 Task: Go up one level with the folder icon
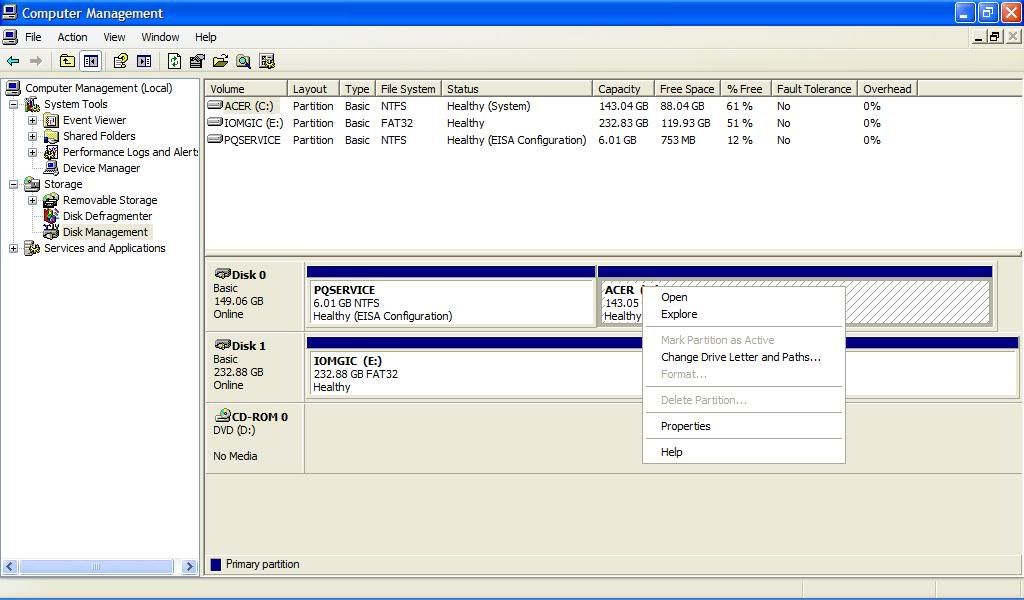click(67, 61)
